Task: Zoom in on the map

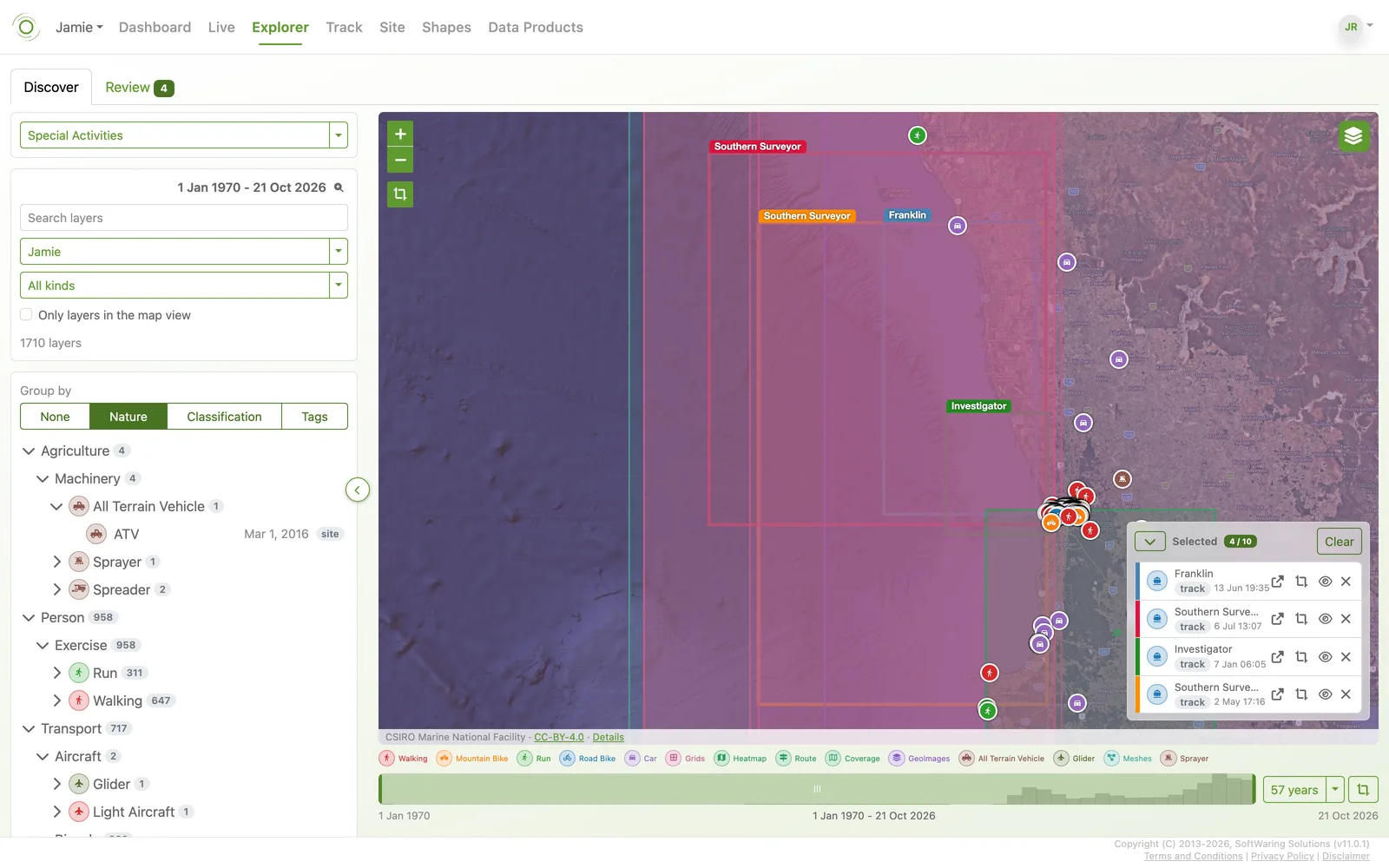Action: pos(400,134)
